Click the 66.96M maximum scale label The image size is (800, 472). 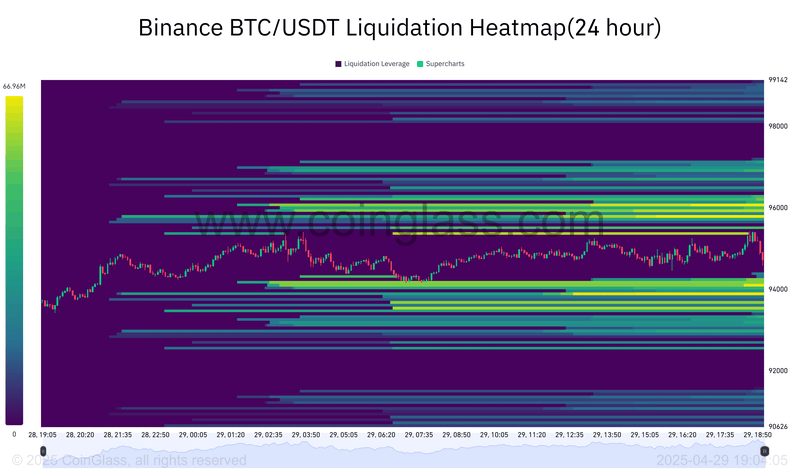(14, 86)
